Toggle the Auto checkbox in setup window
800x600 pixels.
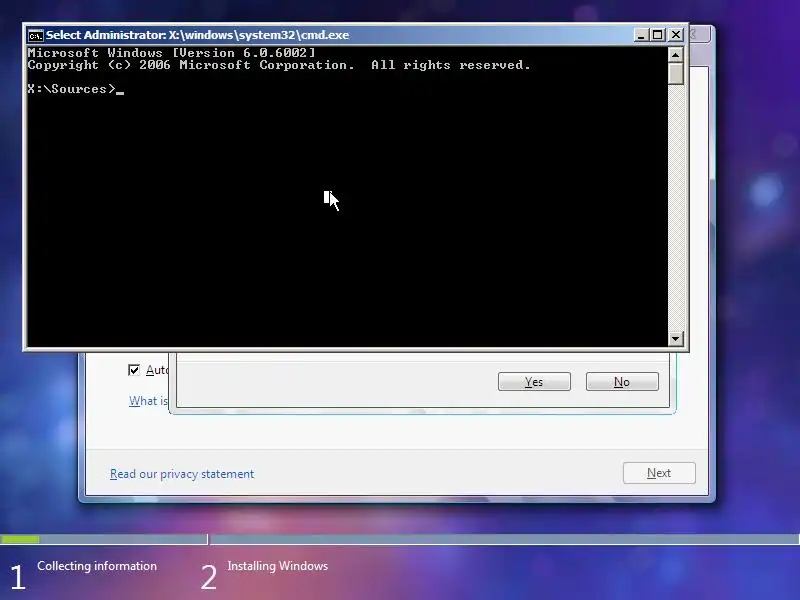click(134, 370)
